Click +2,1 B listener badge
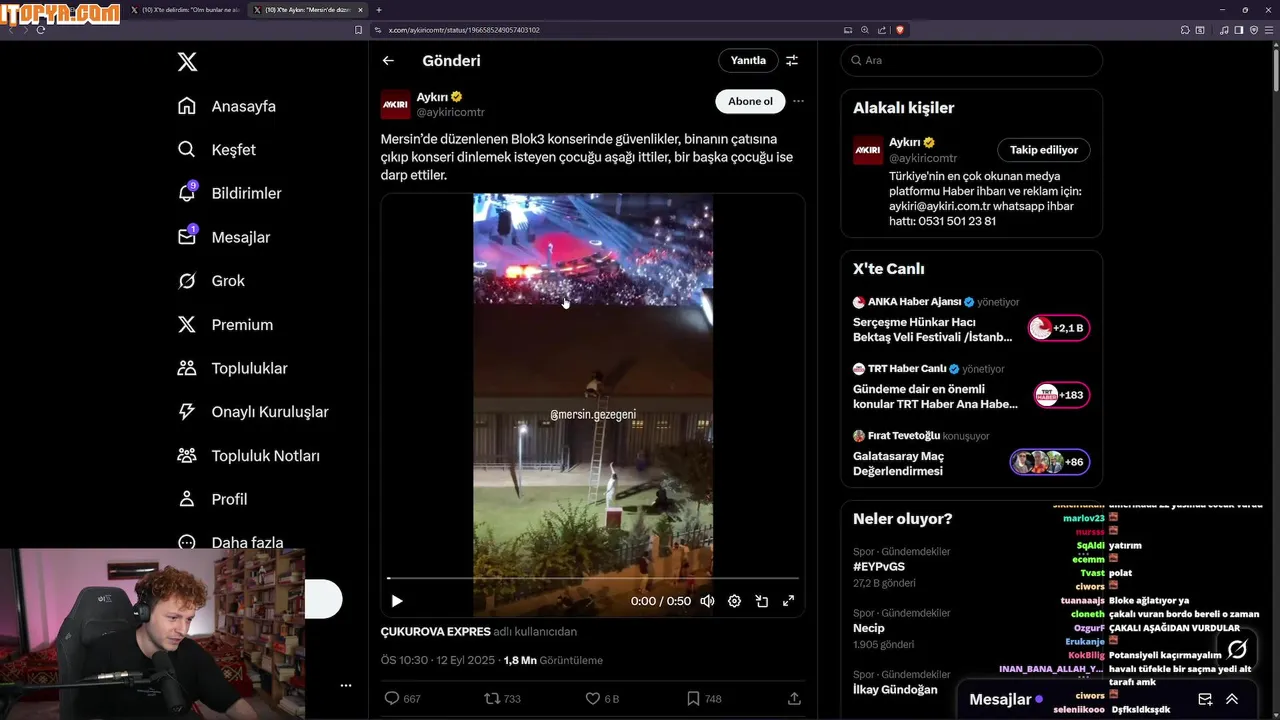 click(1059, 328)
